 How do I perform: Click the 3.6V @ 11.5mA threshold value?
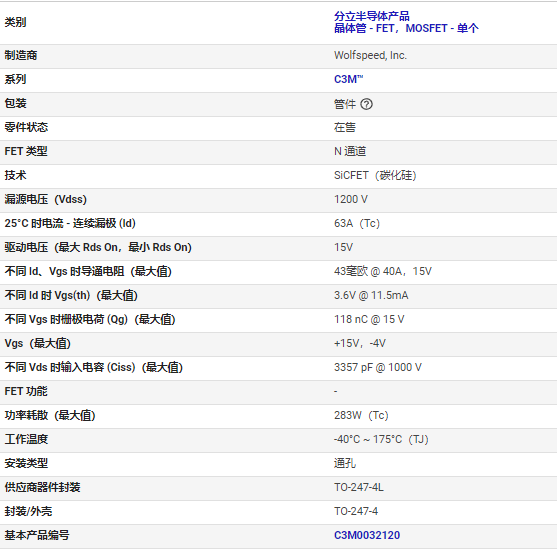point(371,295)
